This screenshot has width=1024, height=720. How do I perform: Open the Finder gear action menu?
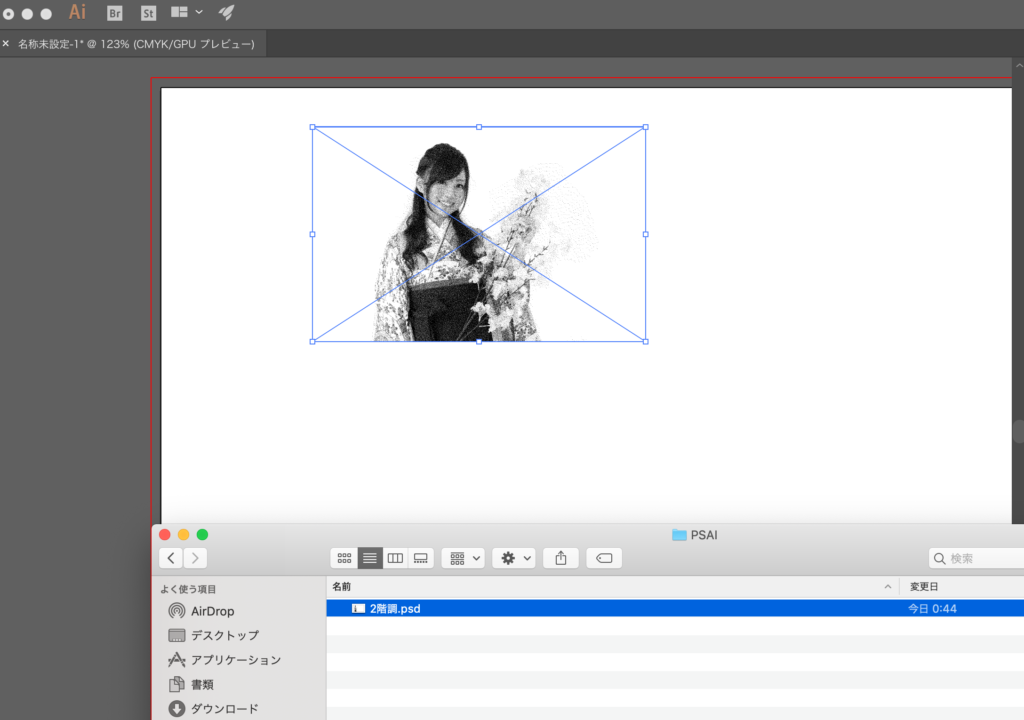pyautogui.click(x=514, y=558)
